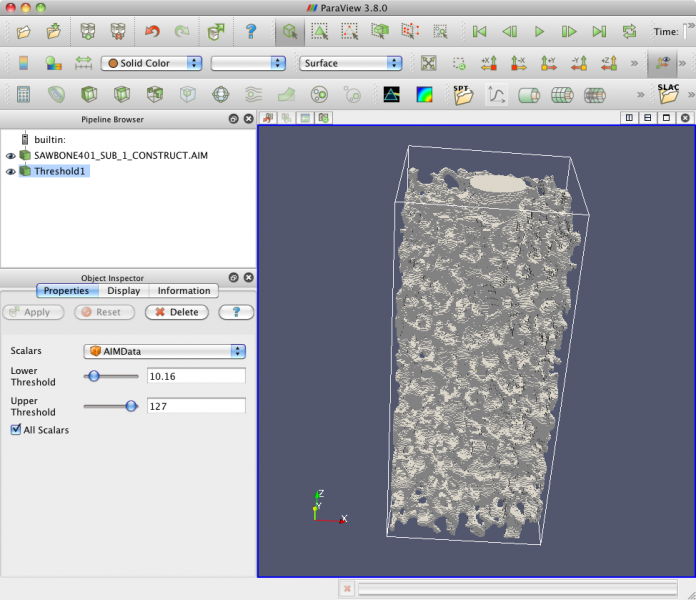Switch to the Display tab
The height and width of the screenshot is (600, 696).
click(x=123, y=291)
